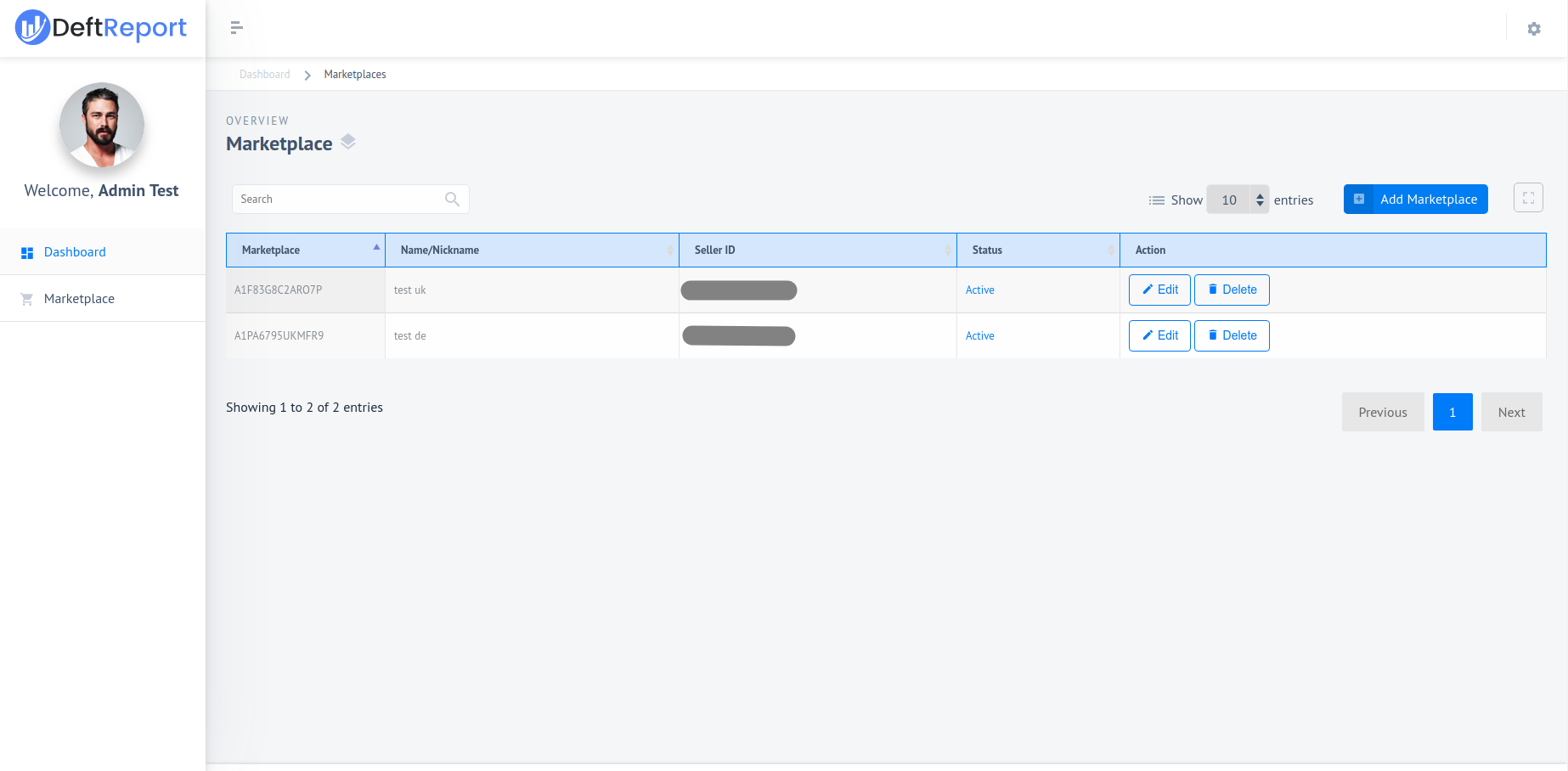This screenshot has width=1568, height=771.
Task: Expand the Show entries number selector
Action: click(x=1259, y=200)
